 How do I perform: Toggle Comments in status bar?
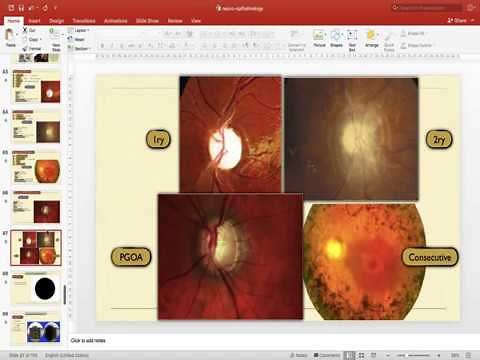(x=327, y=355)
